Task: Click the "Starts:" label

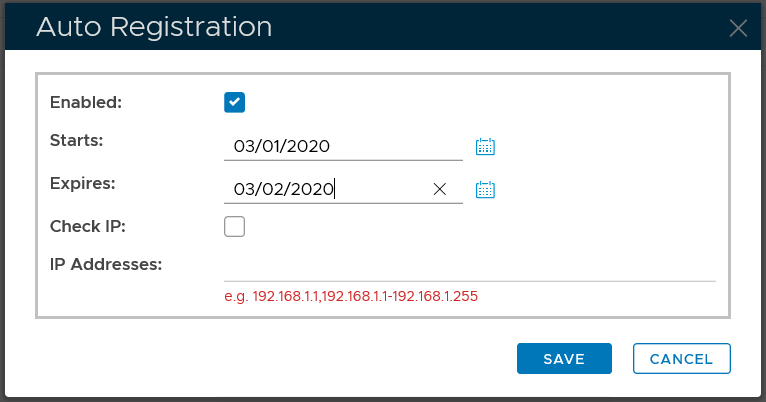Action: 77,140
